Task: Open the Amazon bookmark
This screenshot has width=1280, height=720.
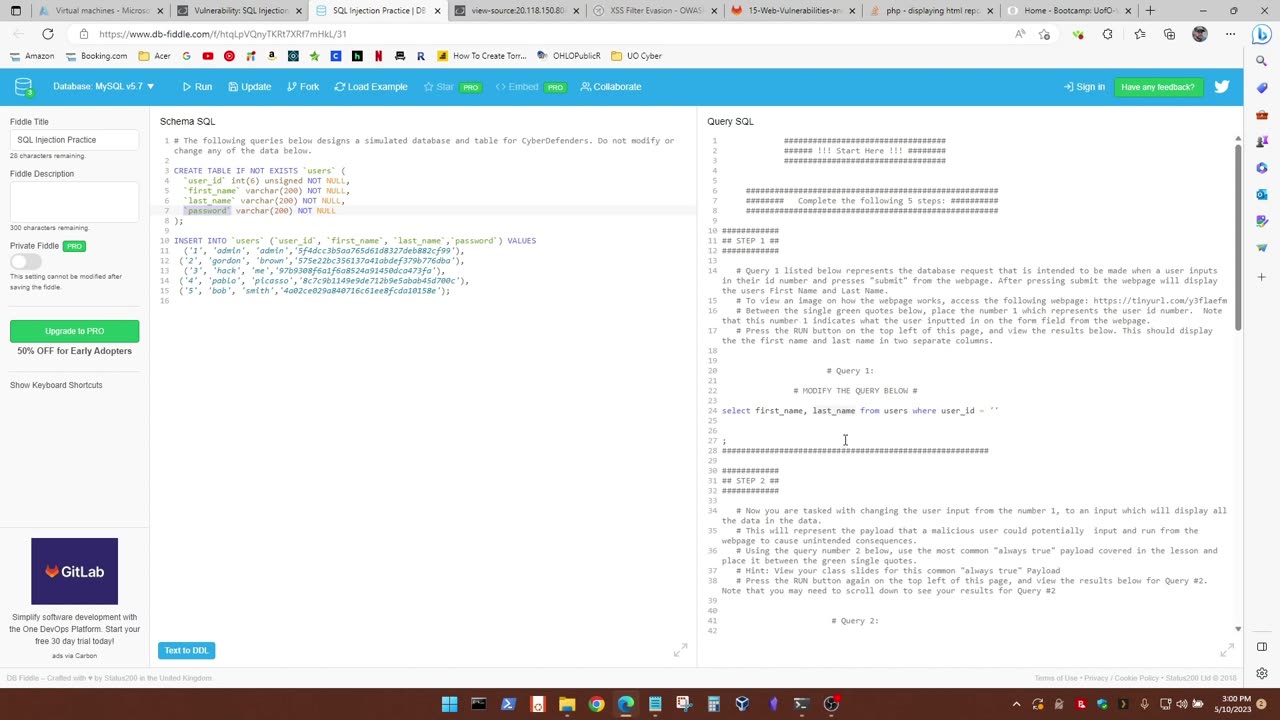Action: coord(32,56)
